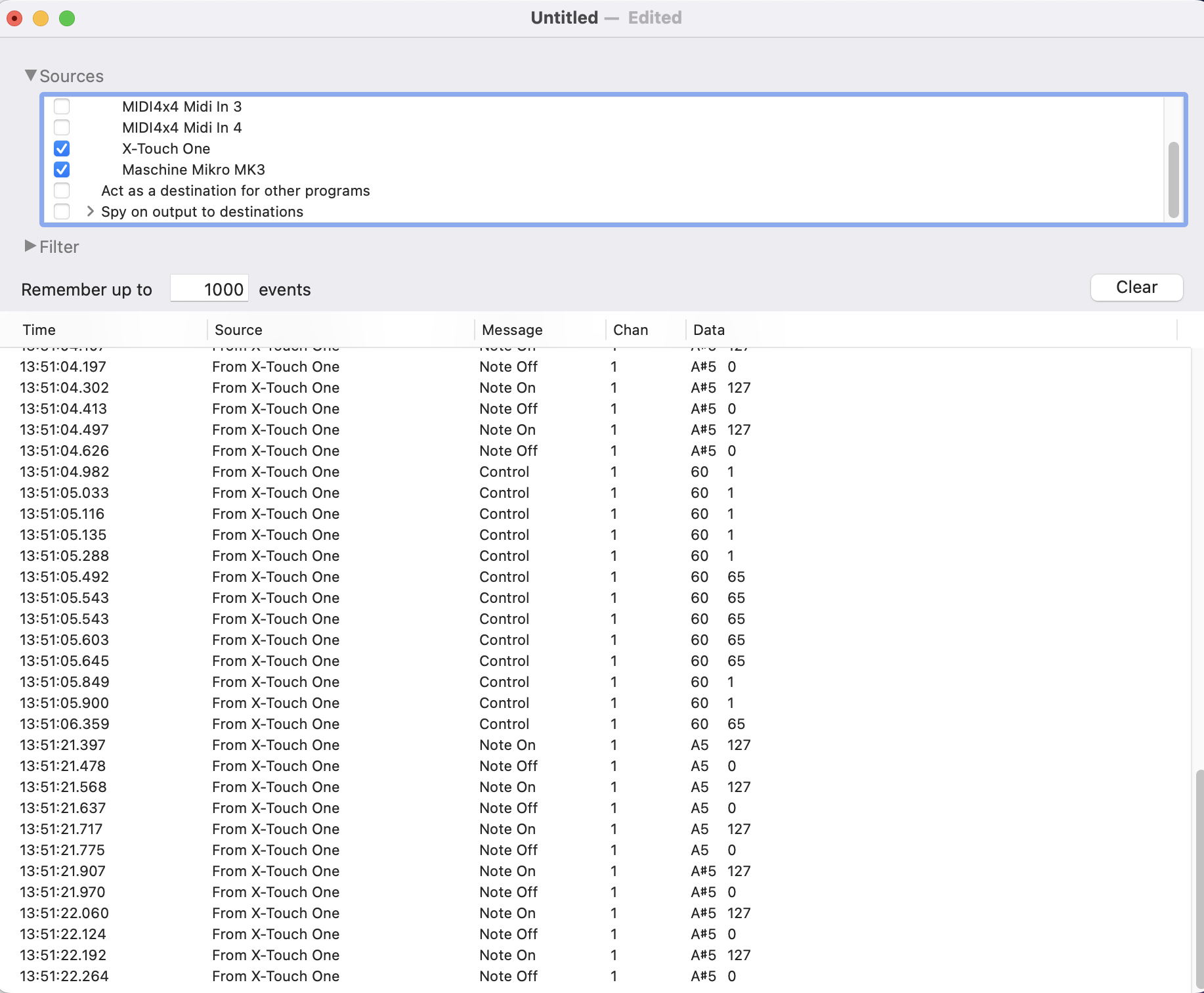Focus the Remember up to events field
1204x993 pixels.
tap(209, 288)
